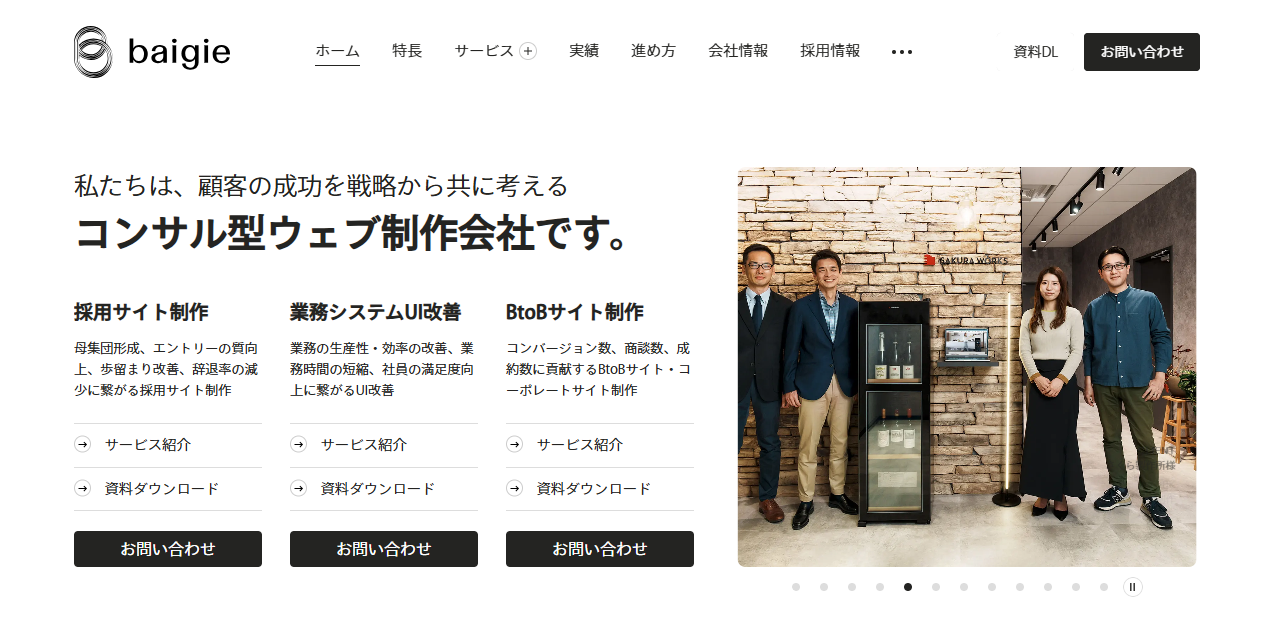The width and height of the screenshot is (1272, 637).
Task: Open the three-dots more menu
Action: tap(902, 52)
